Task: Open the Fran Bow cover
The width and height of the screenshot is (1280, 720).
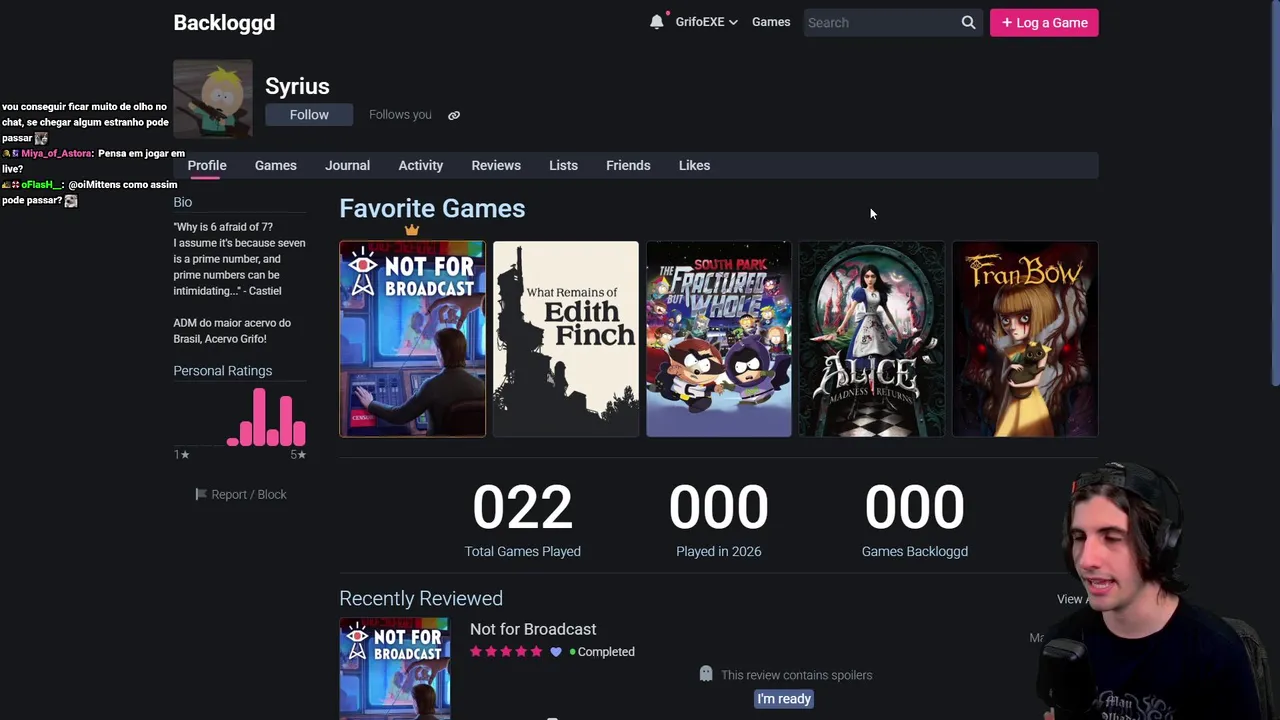Action: pos(1025,339)
